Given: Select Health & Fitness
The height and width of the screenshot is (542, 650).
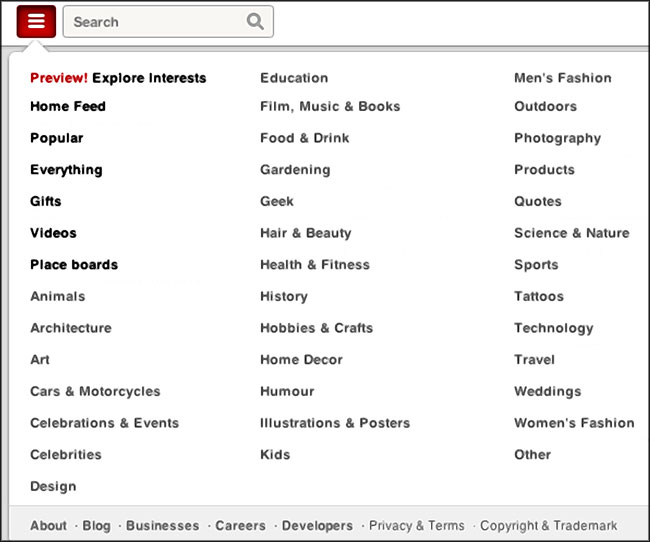Looking at the screenshot, I should point(315,265).
